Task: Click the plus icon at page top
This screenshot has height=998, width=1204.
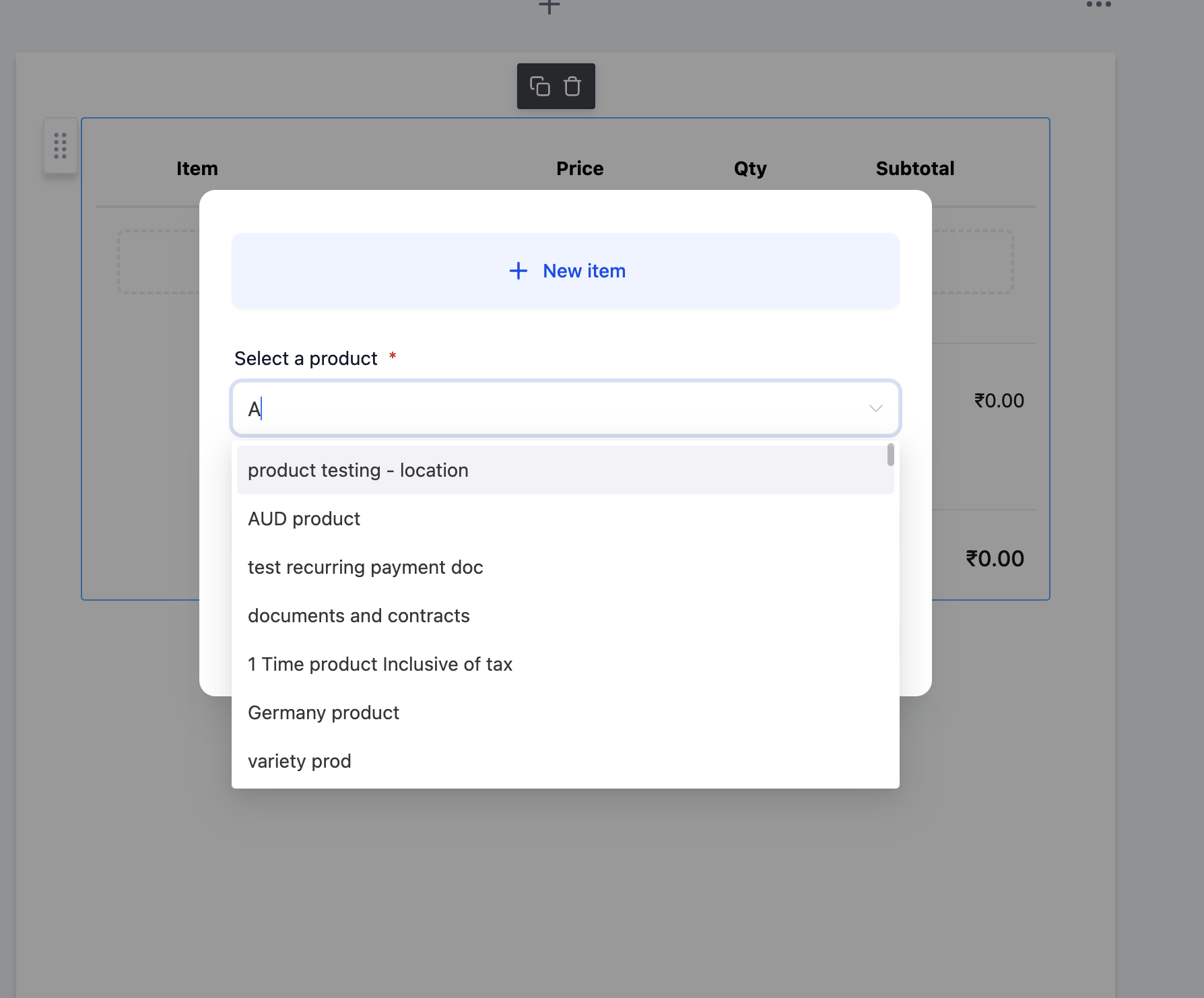Action: point(549,6)
